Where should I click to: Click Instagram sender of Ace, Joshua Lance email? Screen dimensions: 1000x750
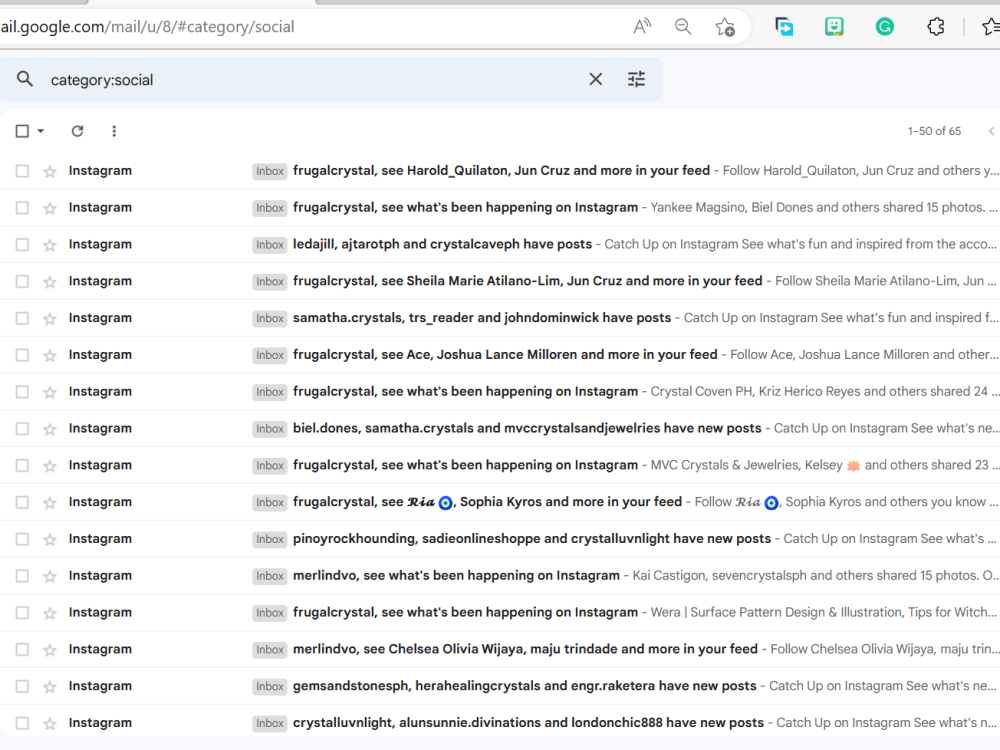[x=100, y=355]
